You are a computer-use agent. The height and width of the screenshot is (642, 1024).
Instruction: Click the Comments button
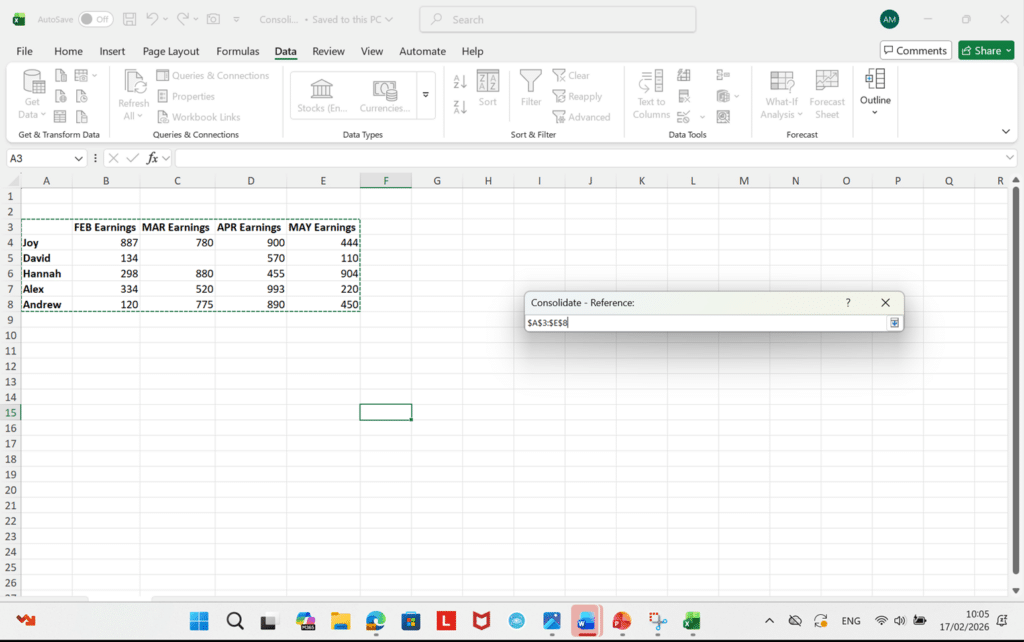(915, 51)
